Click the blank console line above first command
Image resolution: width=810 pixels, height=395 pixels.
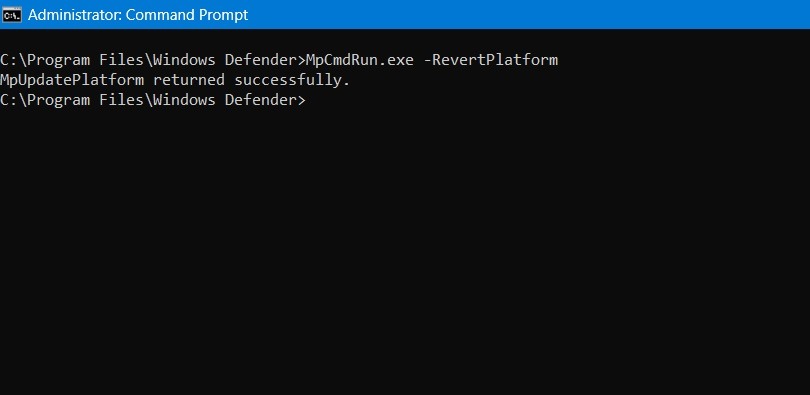(405, 40)
